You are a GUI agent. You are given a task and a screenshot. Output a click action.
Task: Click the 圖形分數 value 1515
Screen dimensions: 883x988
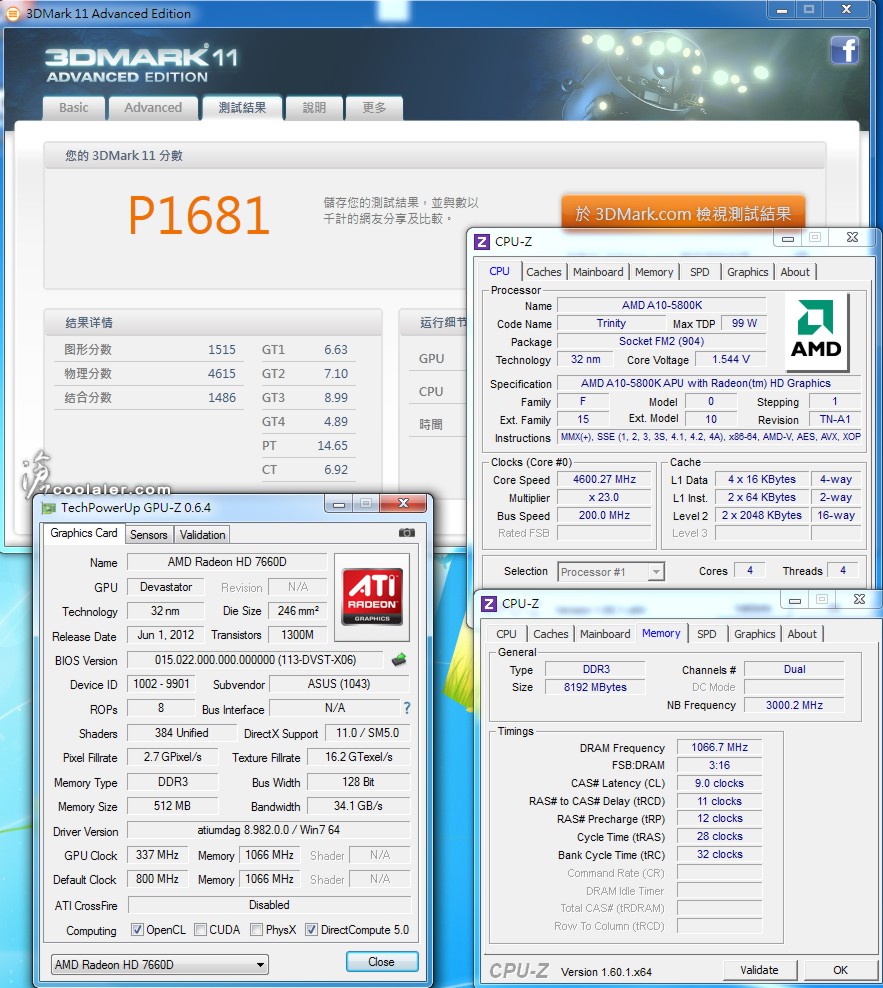coord(222,350)
